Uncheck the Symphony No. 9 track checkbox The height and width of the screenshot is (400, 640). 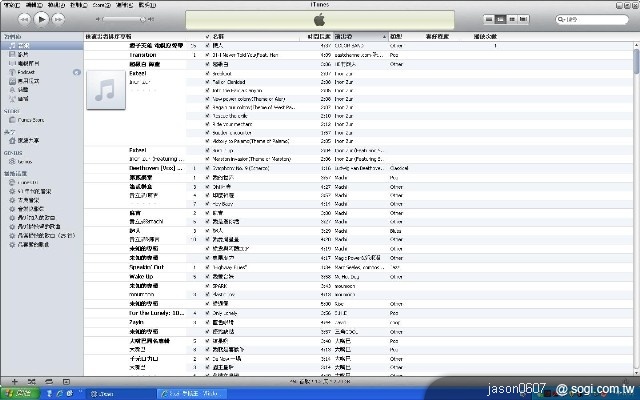pyautogui.click(x=207, y=168)
